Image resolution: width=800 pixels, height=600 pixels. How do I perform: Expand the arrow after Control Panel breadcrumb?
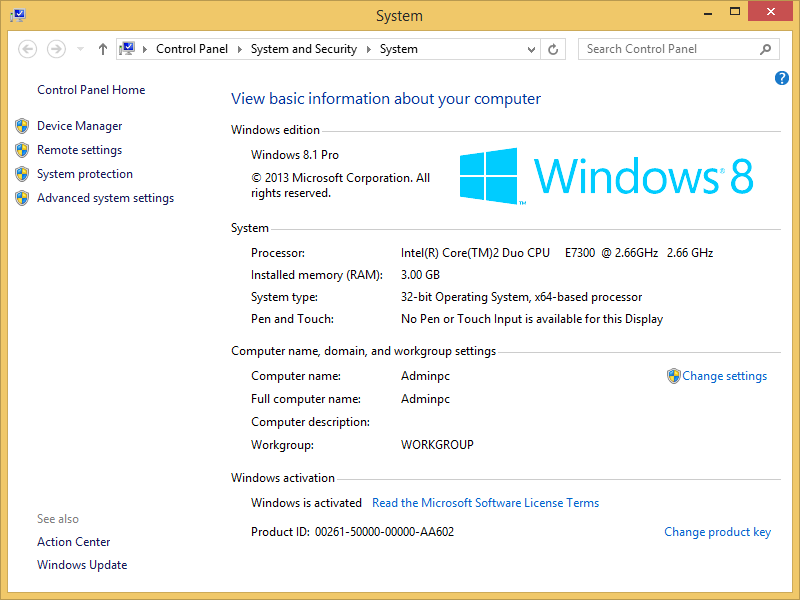coord(239,49)
